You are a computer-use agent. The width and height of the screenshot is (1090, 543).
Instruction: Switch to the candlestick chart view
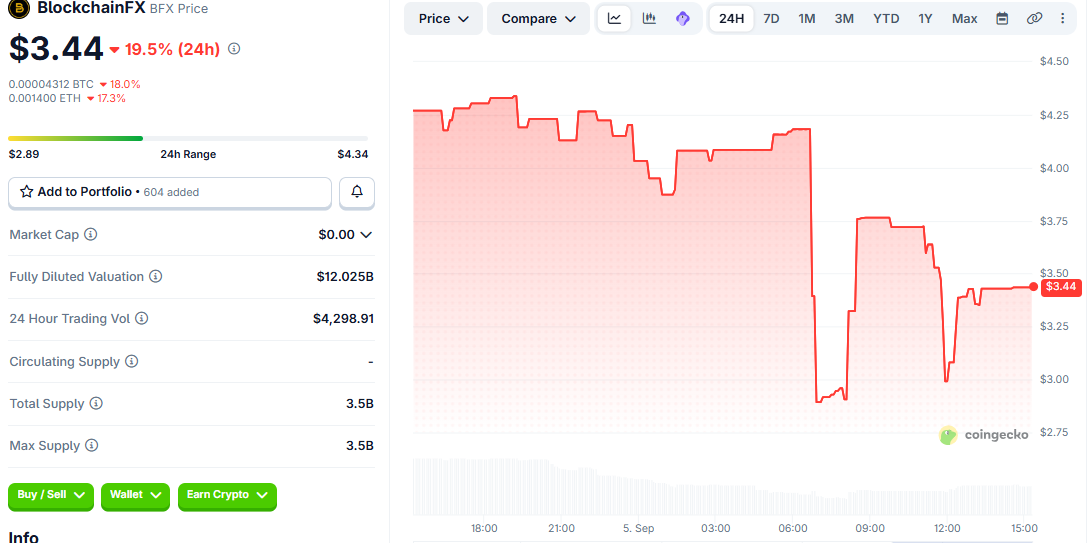[649, 19]
